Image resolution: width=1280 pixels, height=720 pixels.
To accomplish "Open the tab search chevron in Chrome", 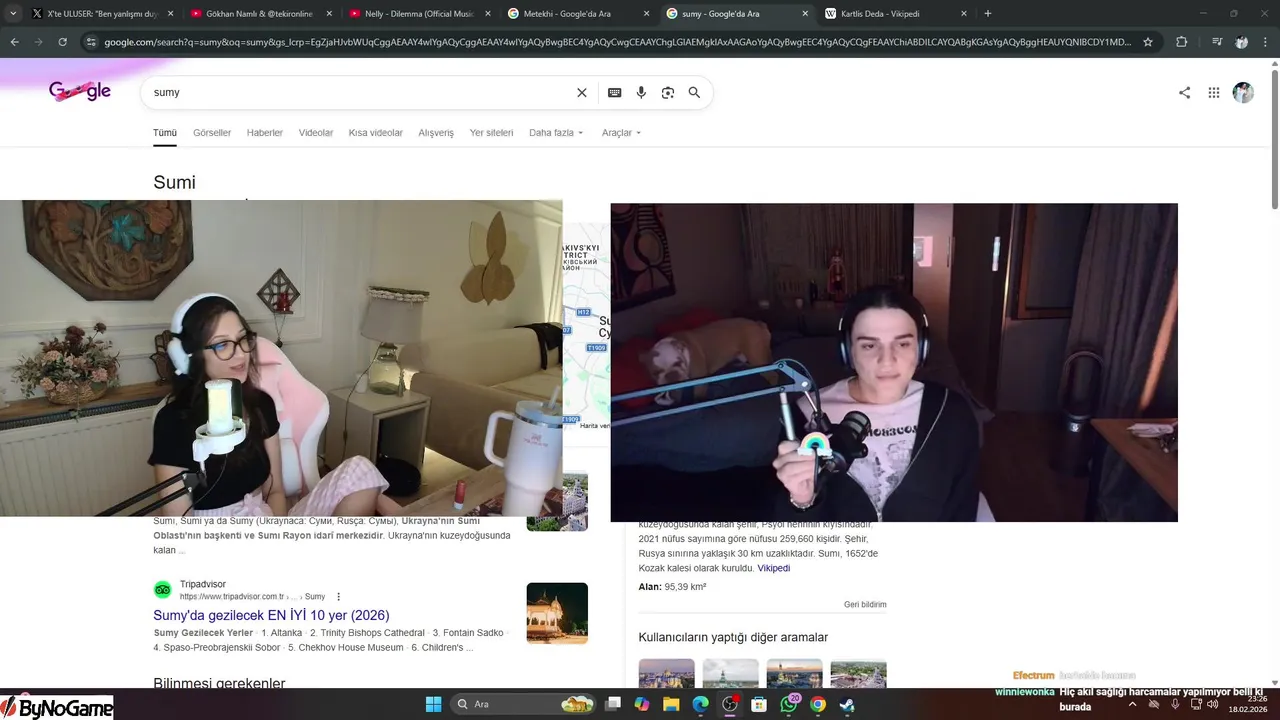I will (x=13, y=13).
